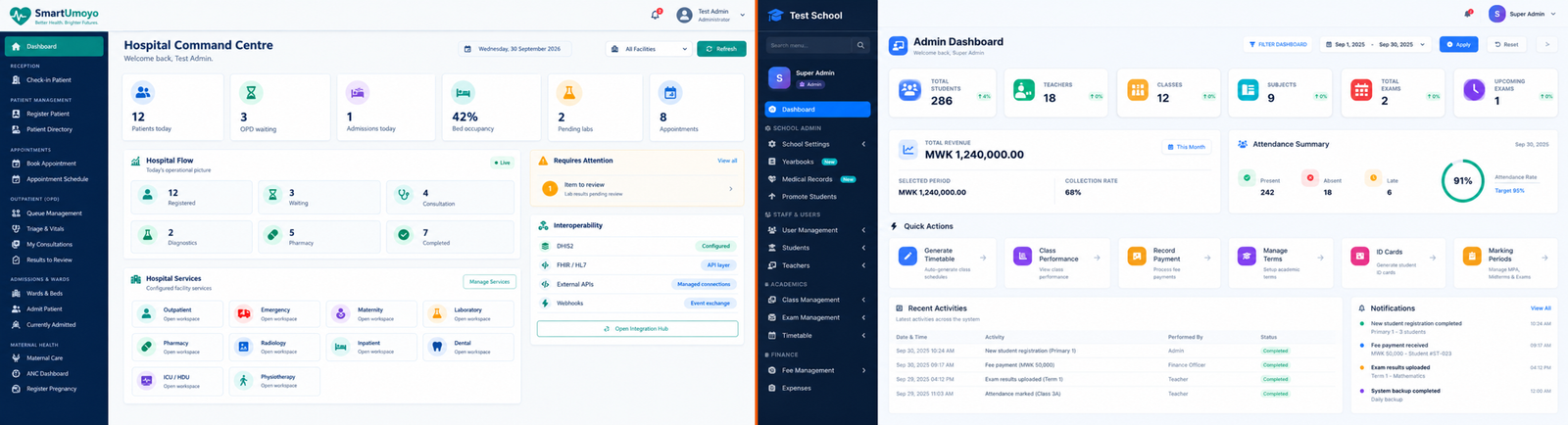
Task: Click the Total Students card icon
Action: [910, 90]
